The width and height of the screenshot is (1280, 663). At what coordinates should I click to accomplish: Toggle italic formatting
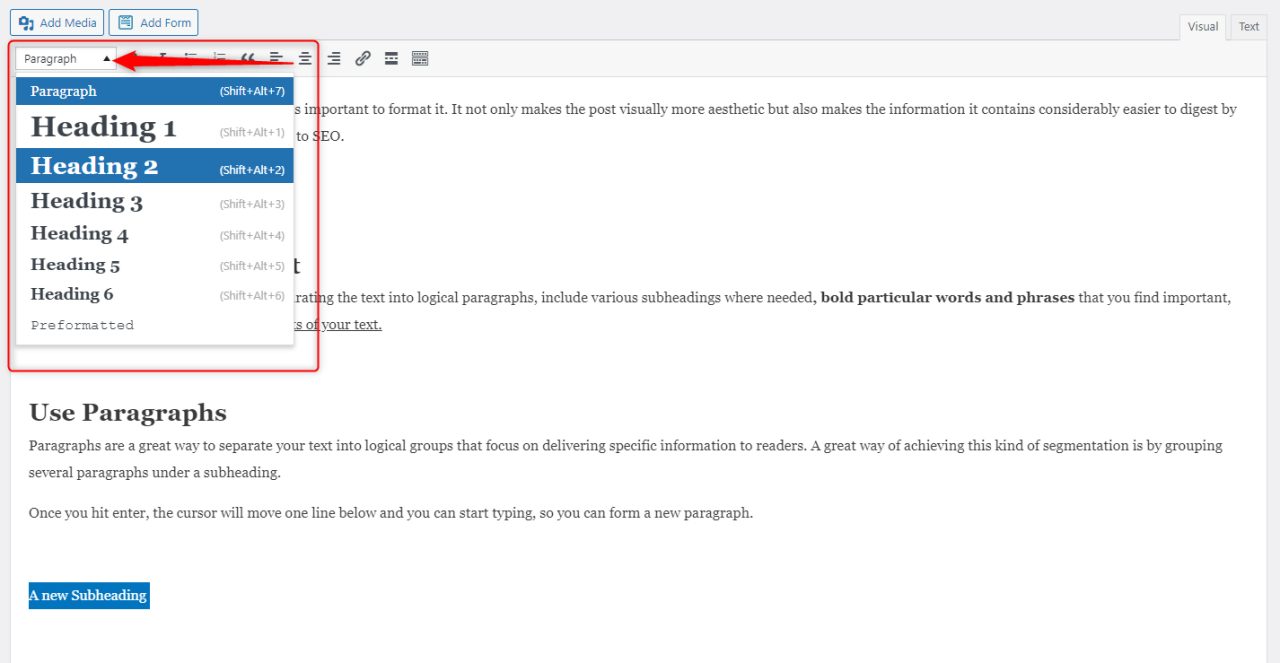click(x=163, y=58)
